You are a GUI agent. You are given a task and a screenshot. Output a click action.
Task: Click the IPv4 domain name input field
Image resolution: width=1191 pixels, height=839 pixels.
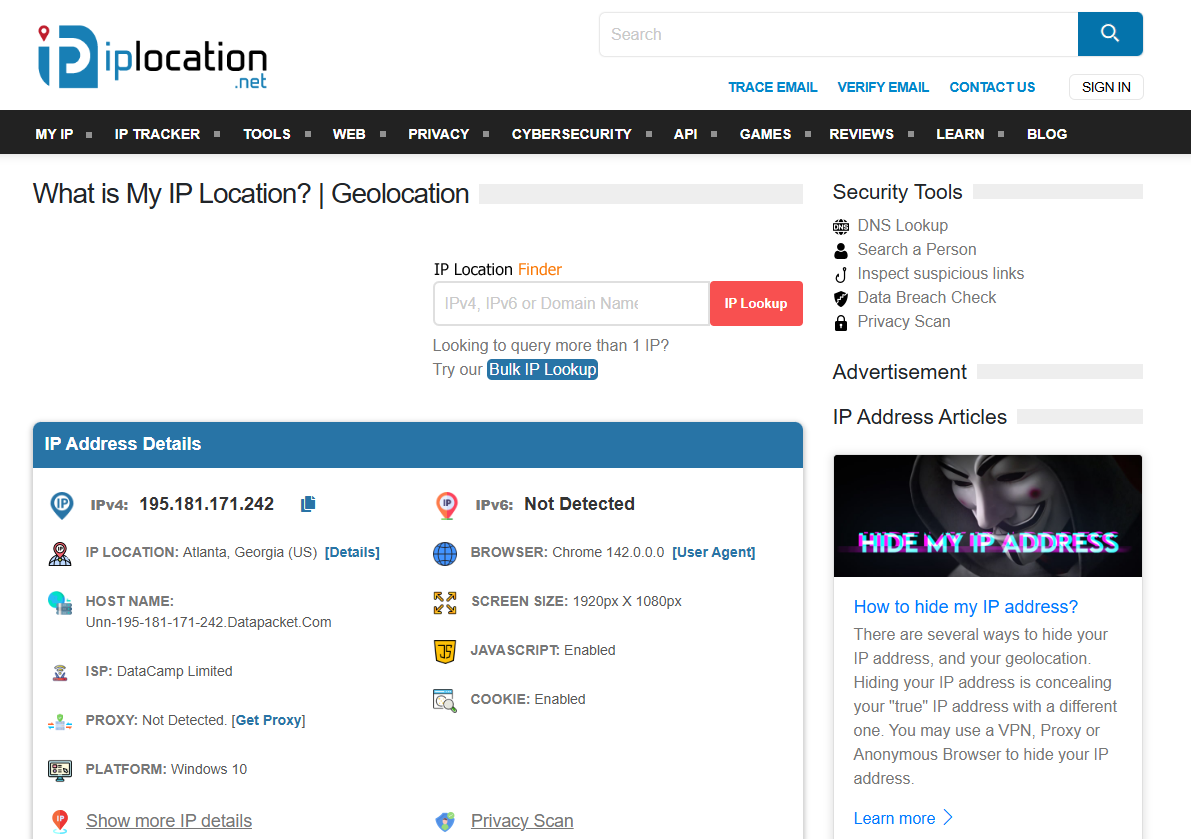[x=571, y=303]
